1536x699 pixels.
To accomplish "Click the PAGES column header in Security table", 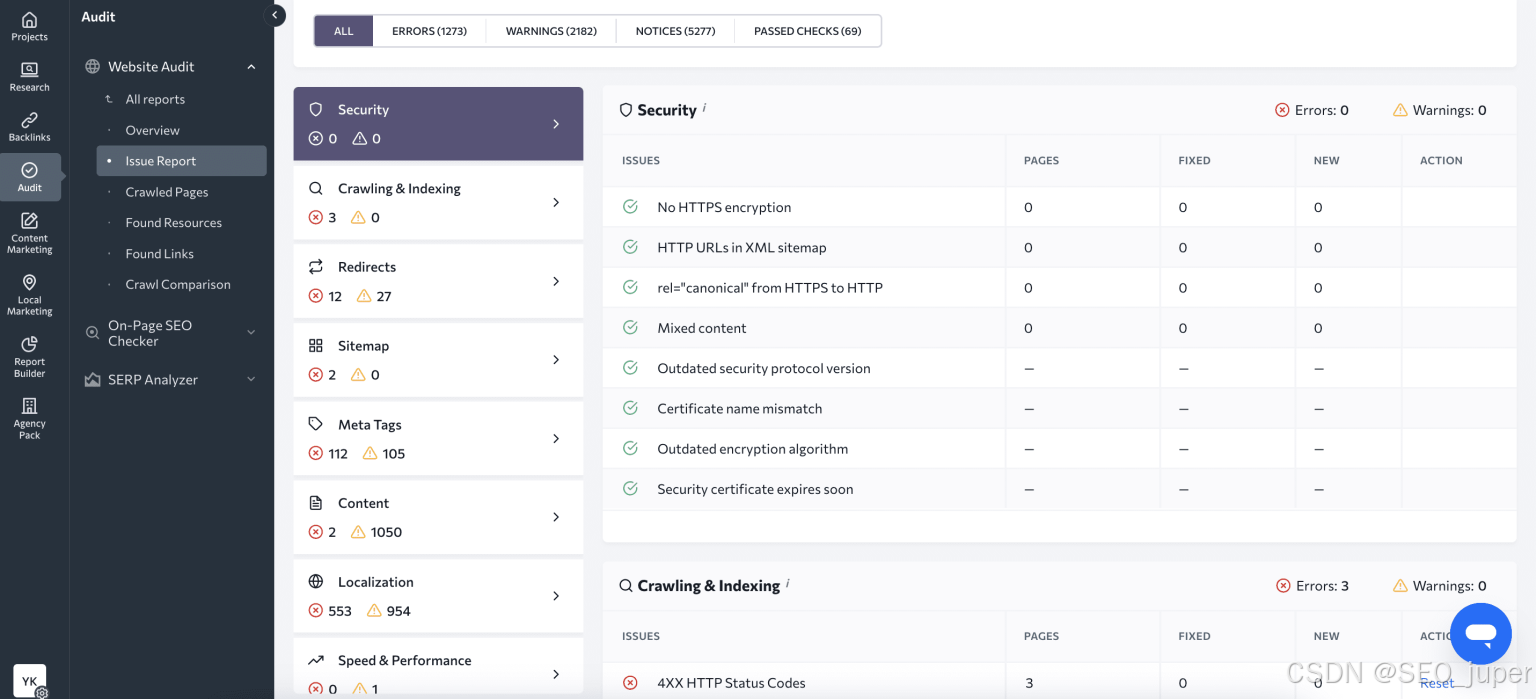I will tap(1041, 160).
